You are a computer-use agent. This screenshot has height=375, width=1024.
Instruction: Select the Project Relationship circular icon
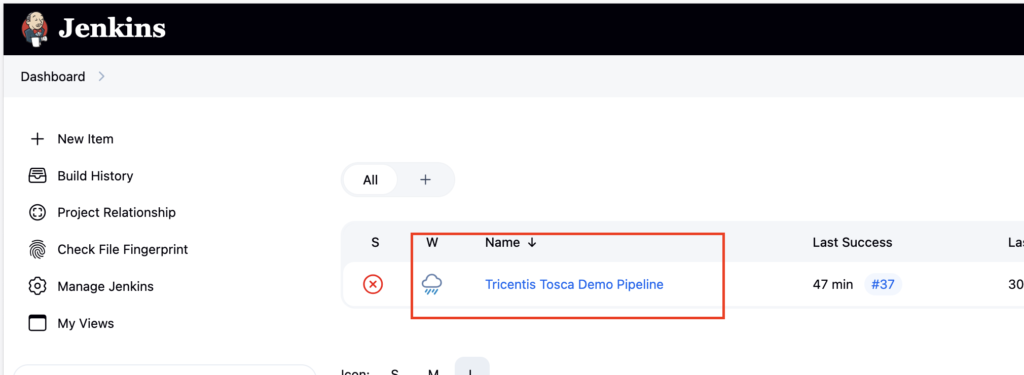pyautogui.click(x=37, y=212)
